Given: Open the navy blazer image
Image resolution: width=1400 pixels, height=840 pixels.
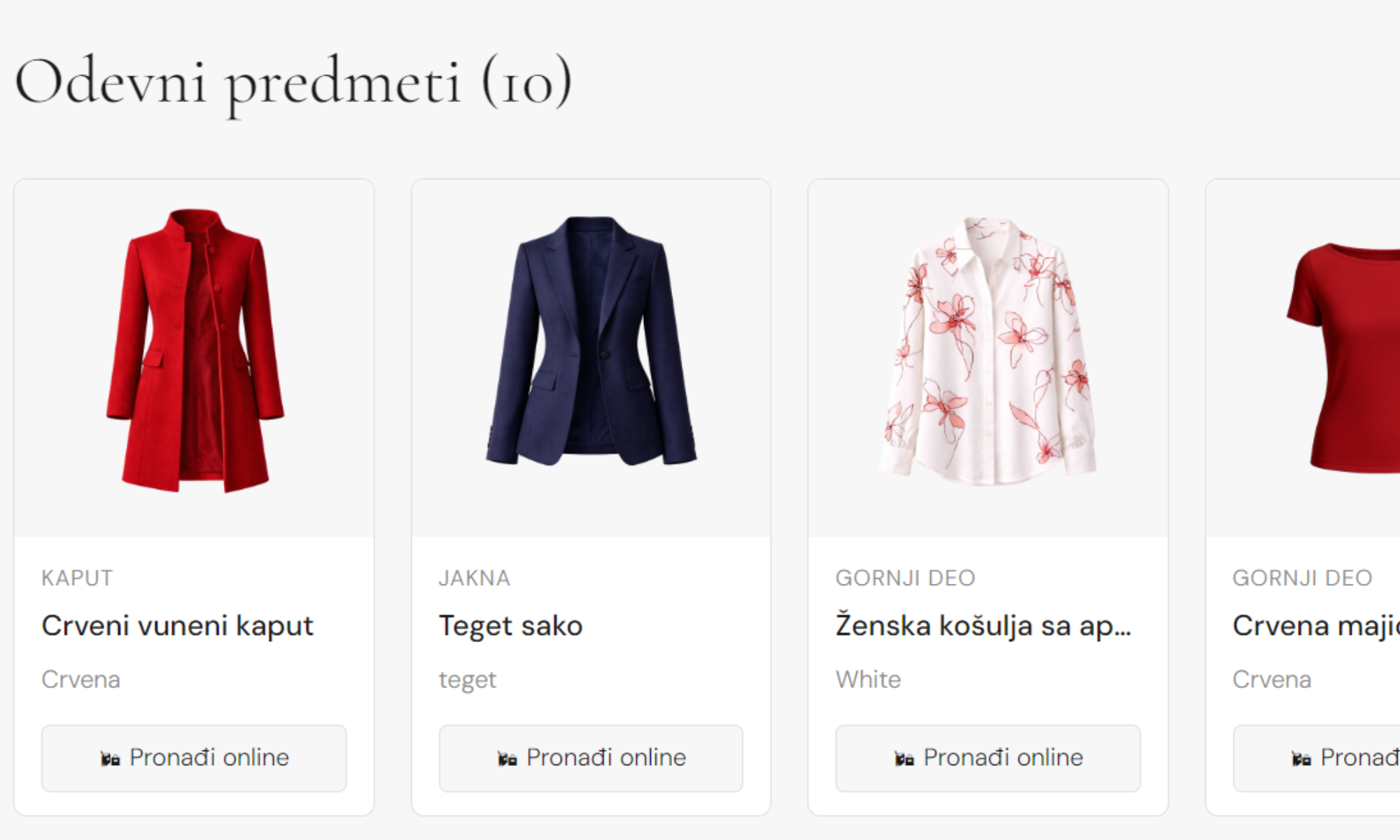Looking at the screenshot, I should coord(591,342).
